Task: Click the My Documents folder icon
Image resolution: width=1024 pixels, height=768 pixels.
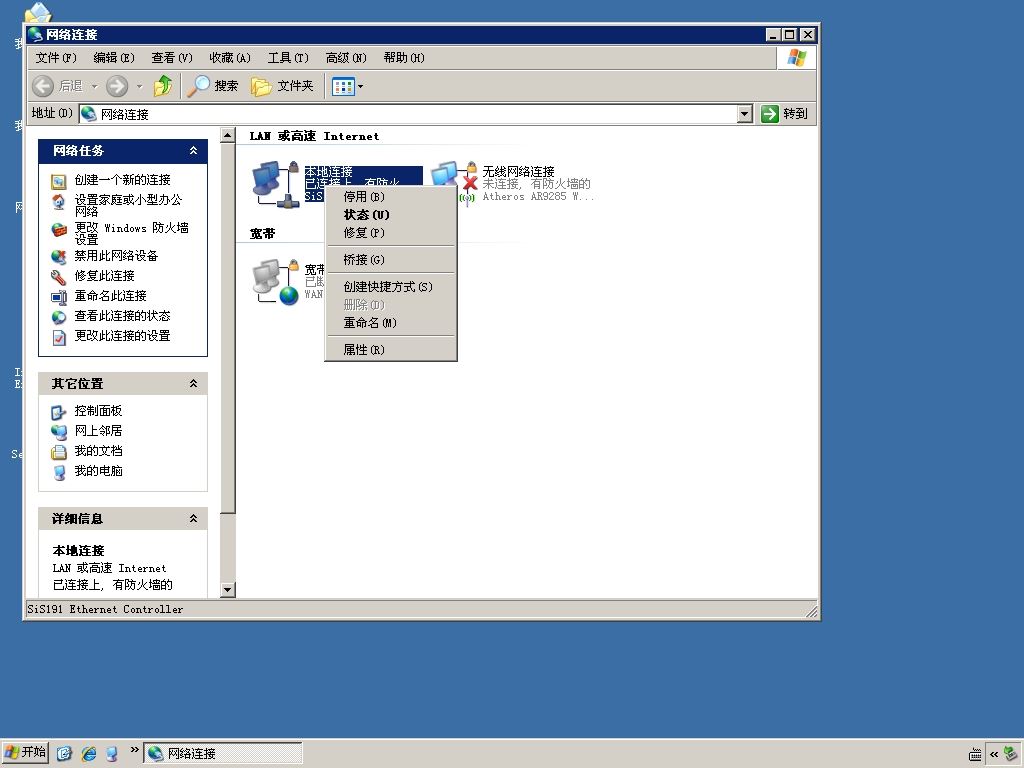Action: [59, 452]
